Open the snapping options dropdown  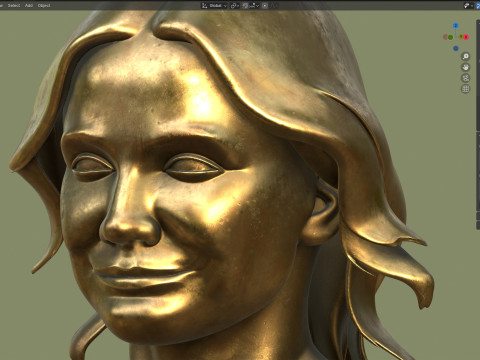254,5
